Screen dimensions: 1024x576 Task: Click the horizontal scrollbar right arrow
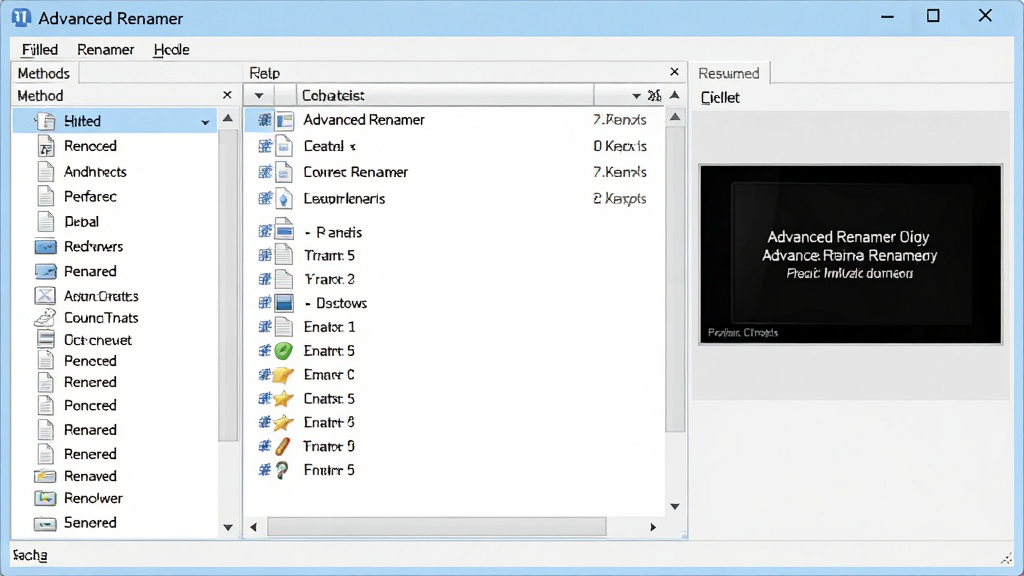(652, 527)
